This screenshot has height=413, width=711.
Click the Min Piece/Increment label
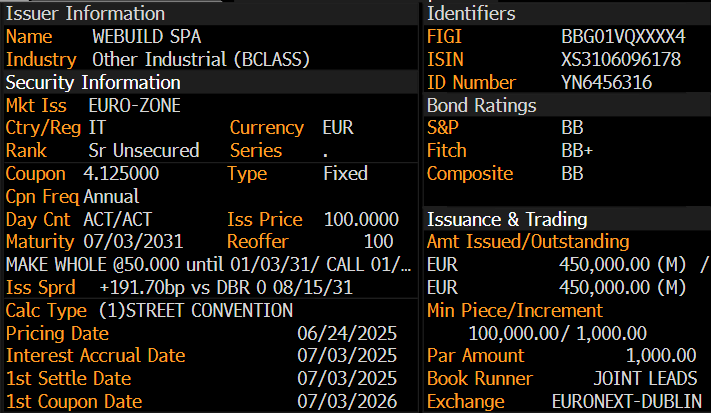pyautogui.click(x=515, y=311)
